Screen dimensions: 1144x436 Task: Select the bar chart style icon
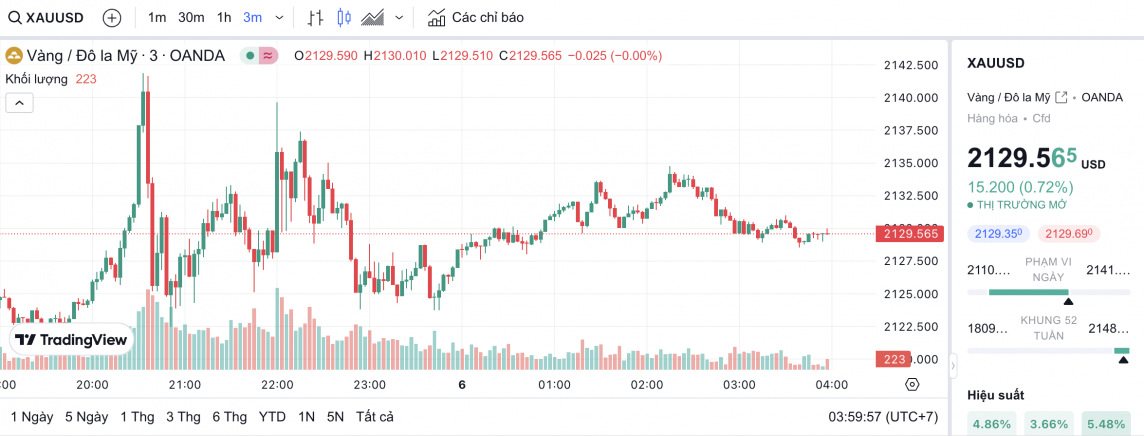click(x=316, y=17)
